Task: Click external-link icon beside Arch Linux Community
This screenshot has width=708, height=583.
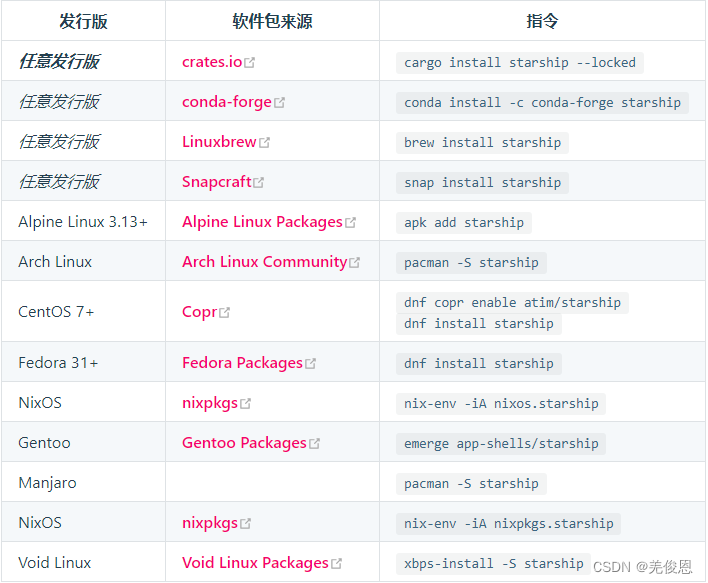Action: [x=354, y=262]
